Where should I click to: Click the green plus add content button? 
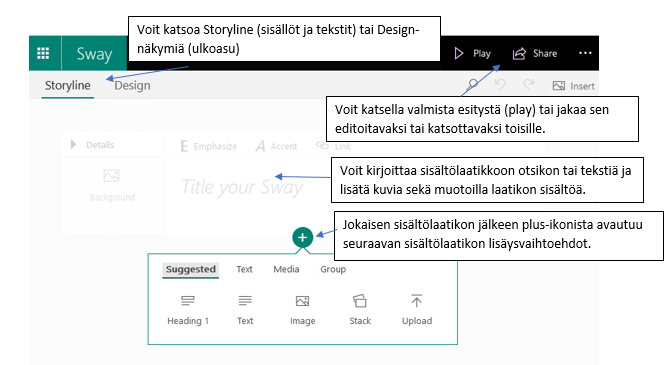click(302, 238)
